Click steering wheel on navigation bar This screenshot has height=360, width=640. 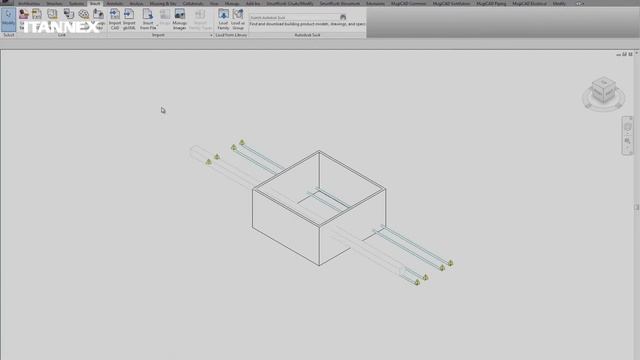coord(628,127)
